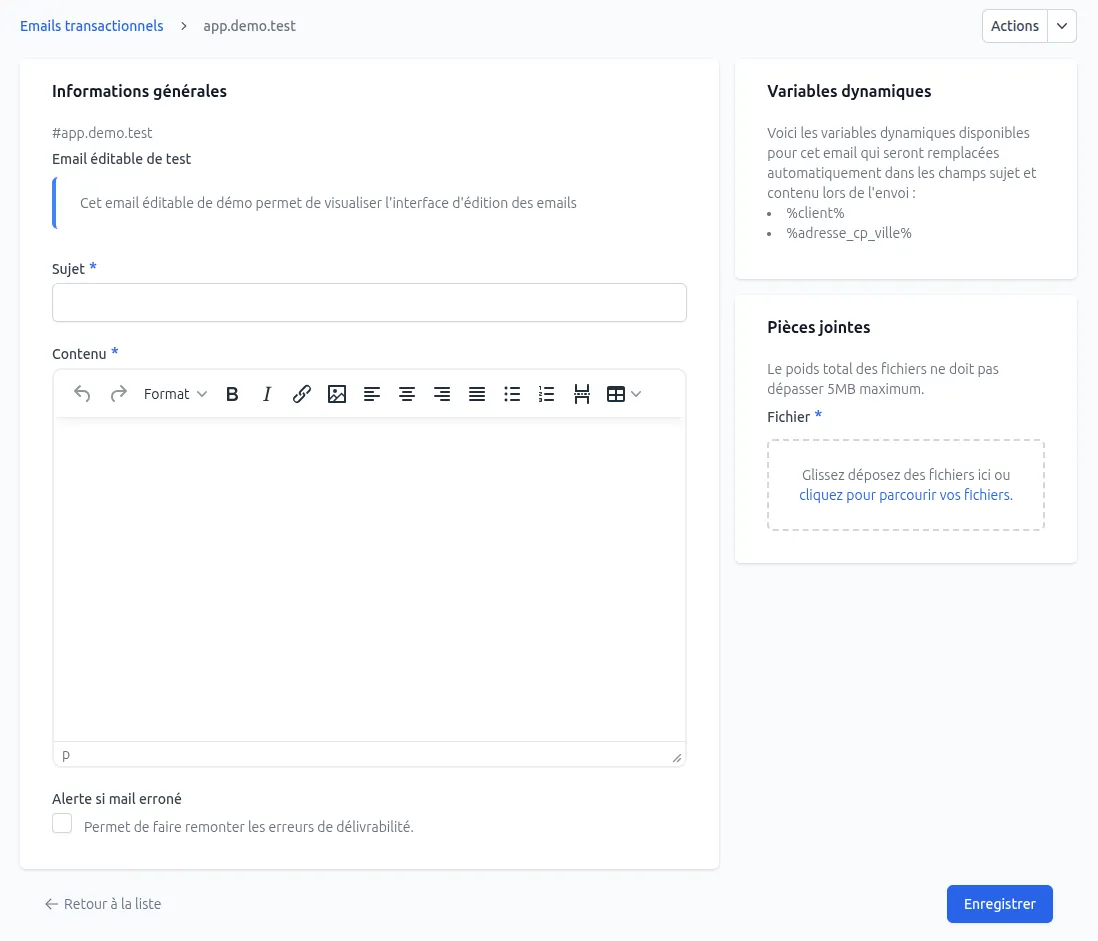Viewport: 1098px width, 941px height.
Task: Toggle bold formatting in the editor
Action: coord(232,393)
